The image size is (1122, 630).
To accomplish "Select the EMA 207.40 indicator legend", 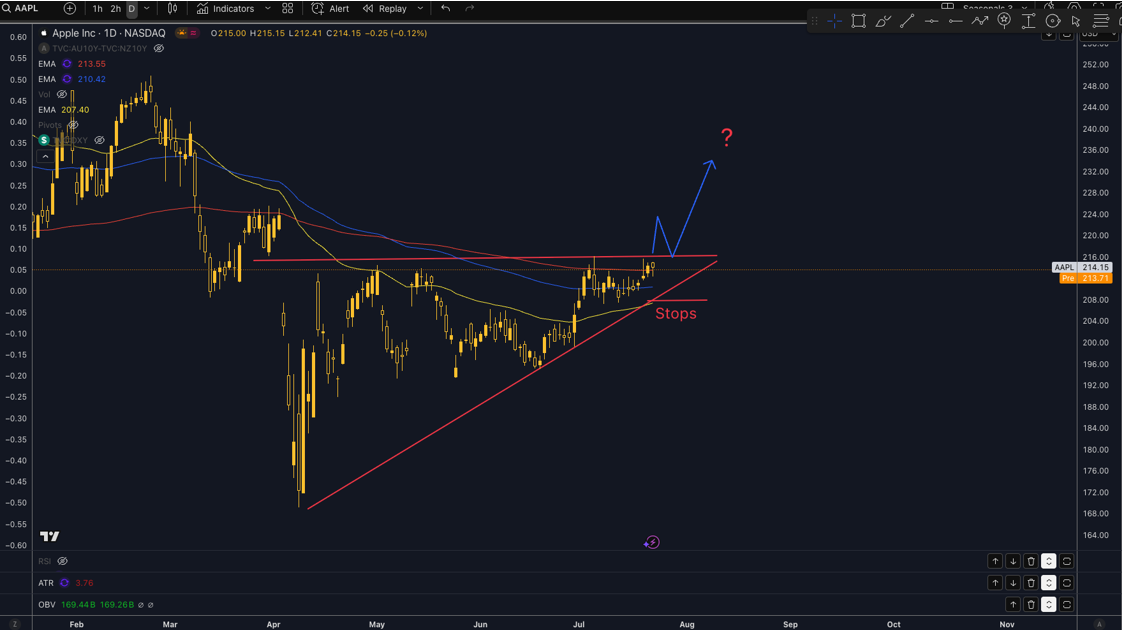I will pyautogui.click(x=64, y=110).
